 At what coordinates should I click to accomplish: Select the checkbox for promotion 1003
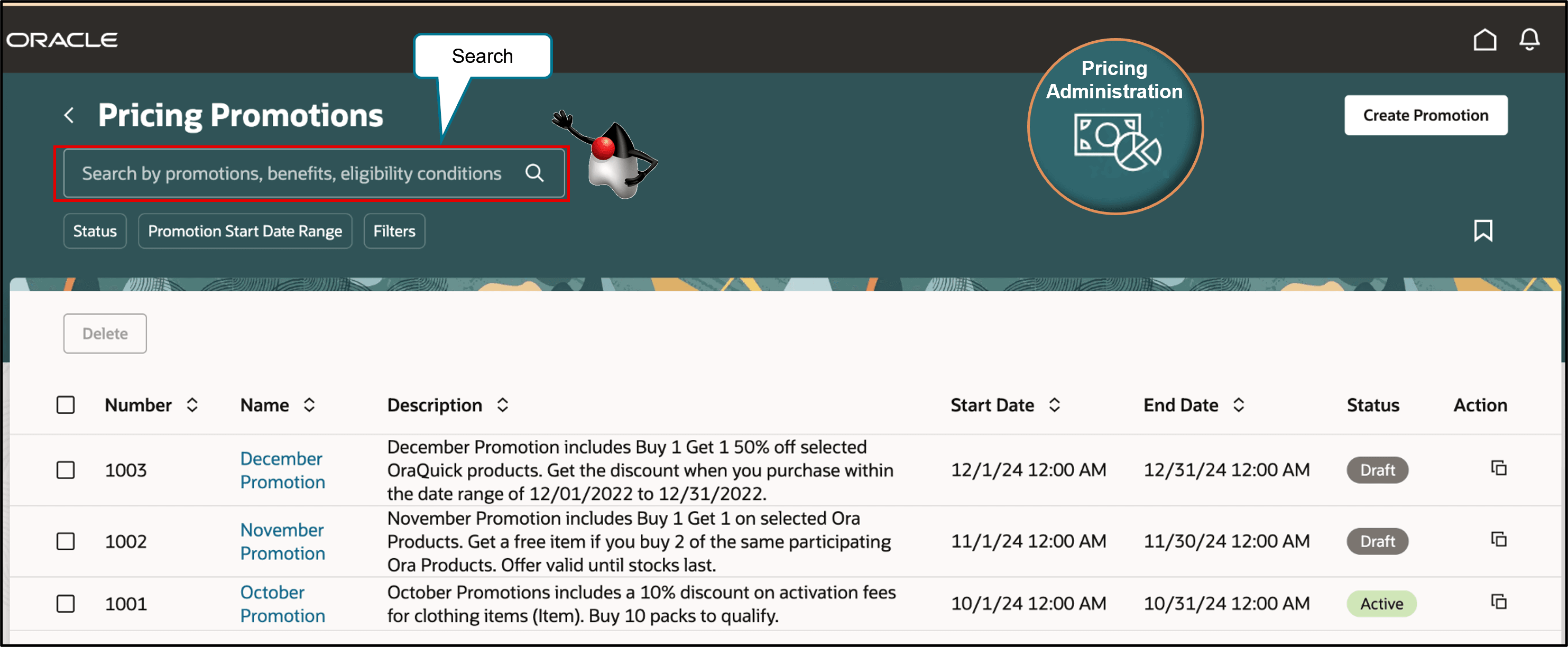coord(66,470)
